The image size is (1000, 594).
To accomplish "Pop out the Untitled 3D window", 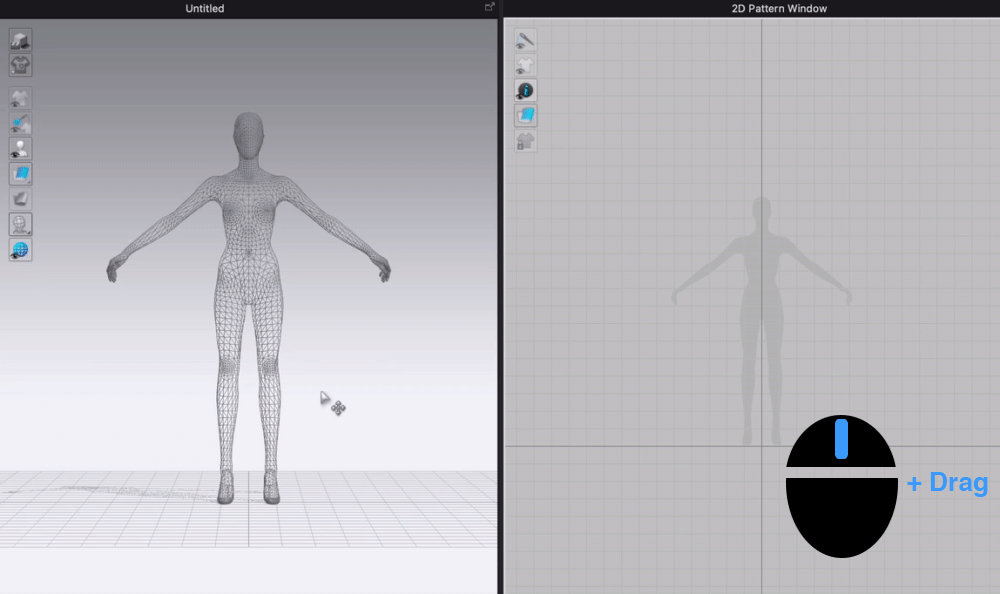I will point(489,7).
